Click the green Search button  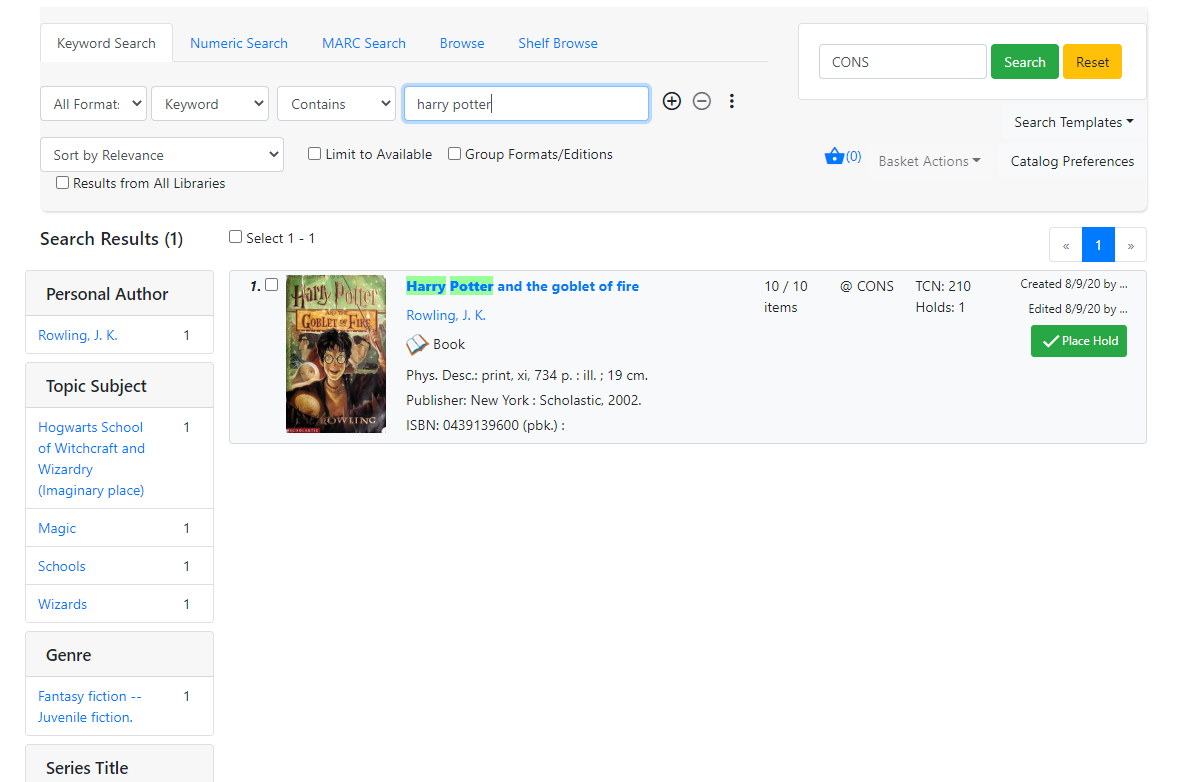coord(1024,61)
